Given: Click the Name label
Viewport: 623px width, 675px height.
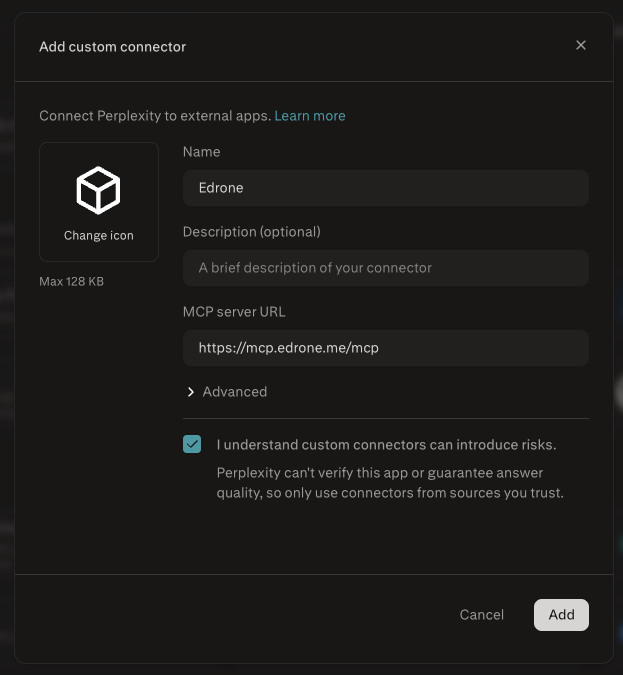Looking at the screenshot, I should [x=201, y=152].
